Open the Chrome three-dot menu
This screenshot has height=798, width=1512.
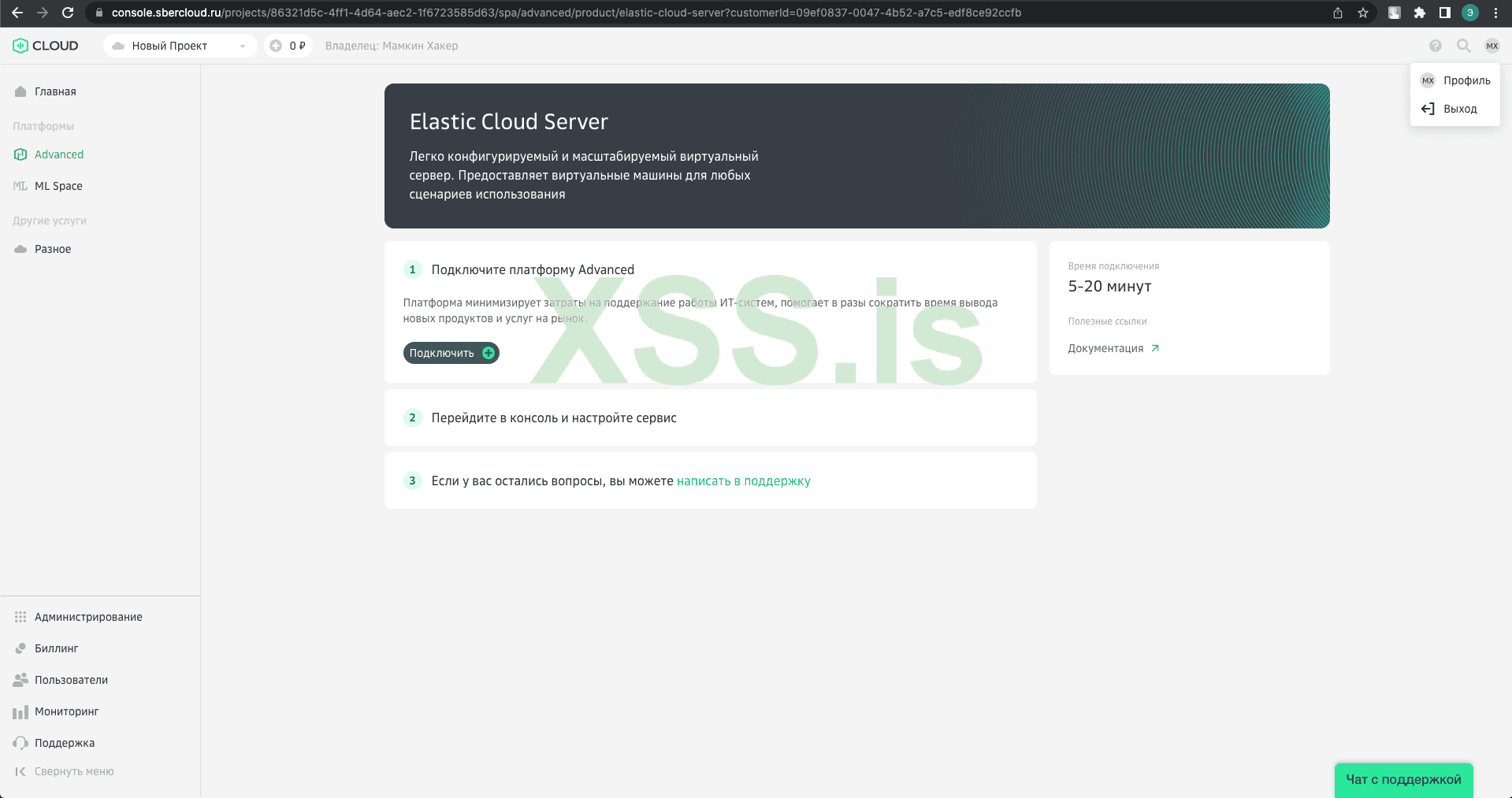click(x=1495, y=13)
